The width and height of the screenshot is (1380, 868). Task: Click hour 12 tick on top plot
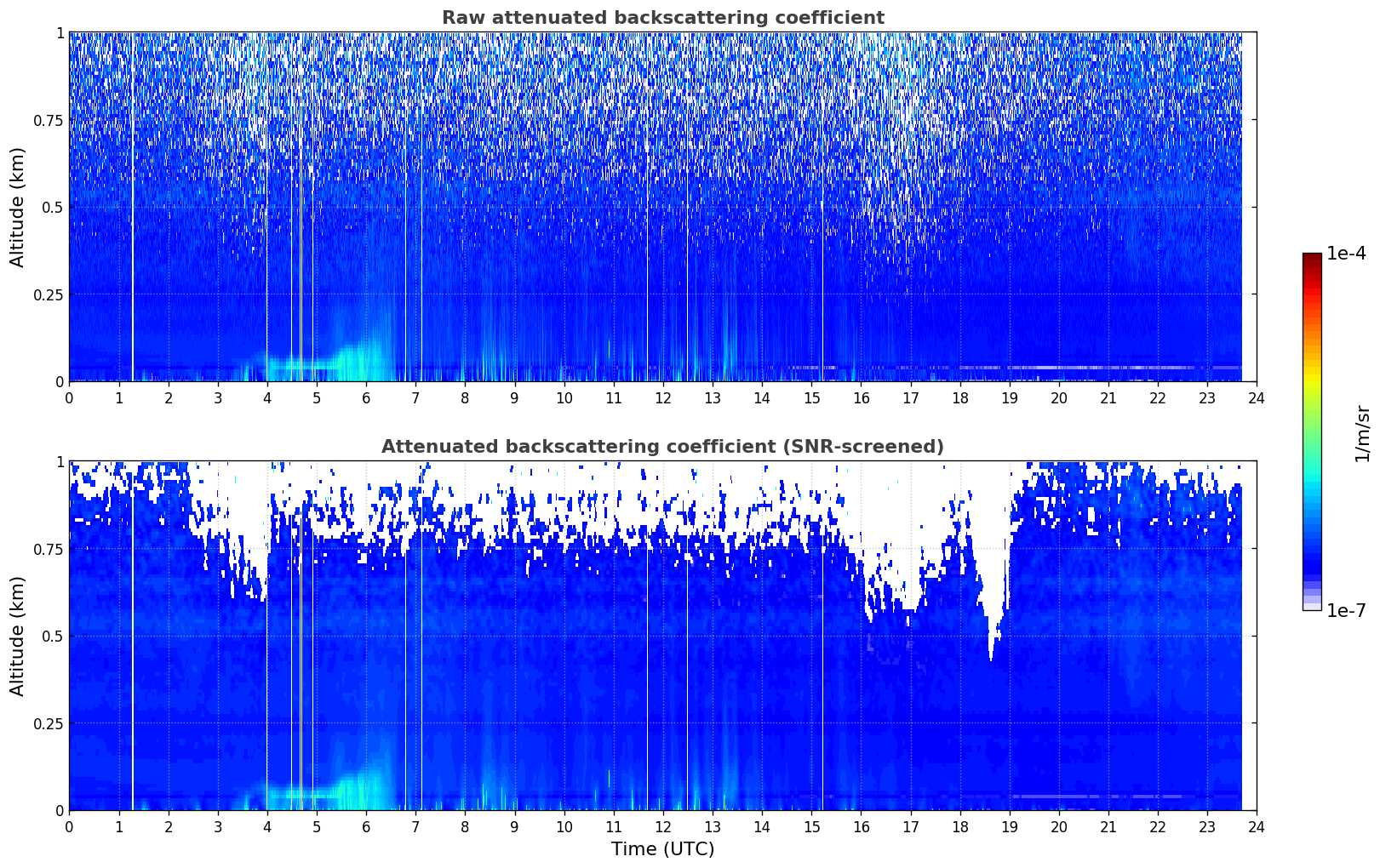(x=662, y=397)
